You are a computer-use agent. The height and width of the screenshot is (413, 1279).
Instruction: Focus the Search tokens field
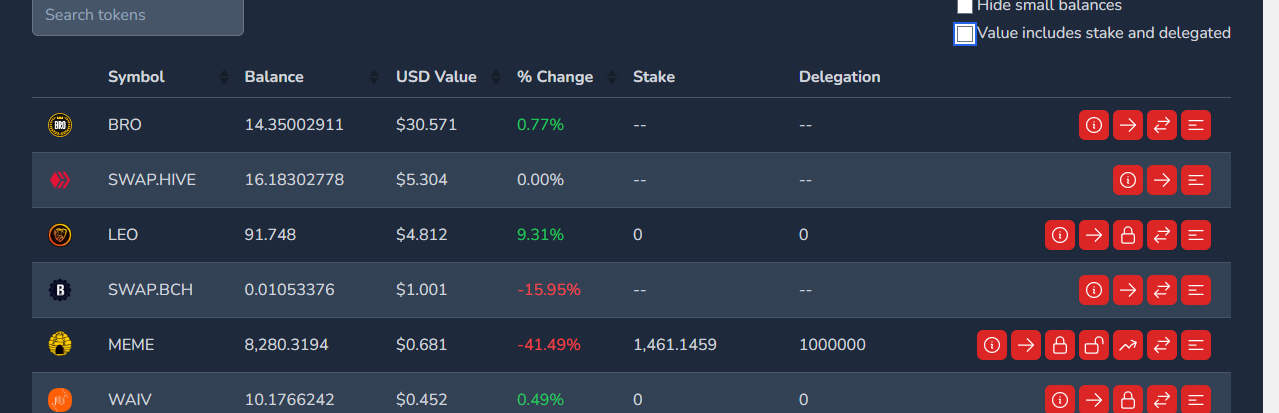138,16
